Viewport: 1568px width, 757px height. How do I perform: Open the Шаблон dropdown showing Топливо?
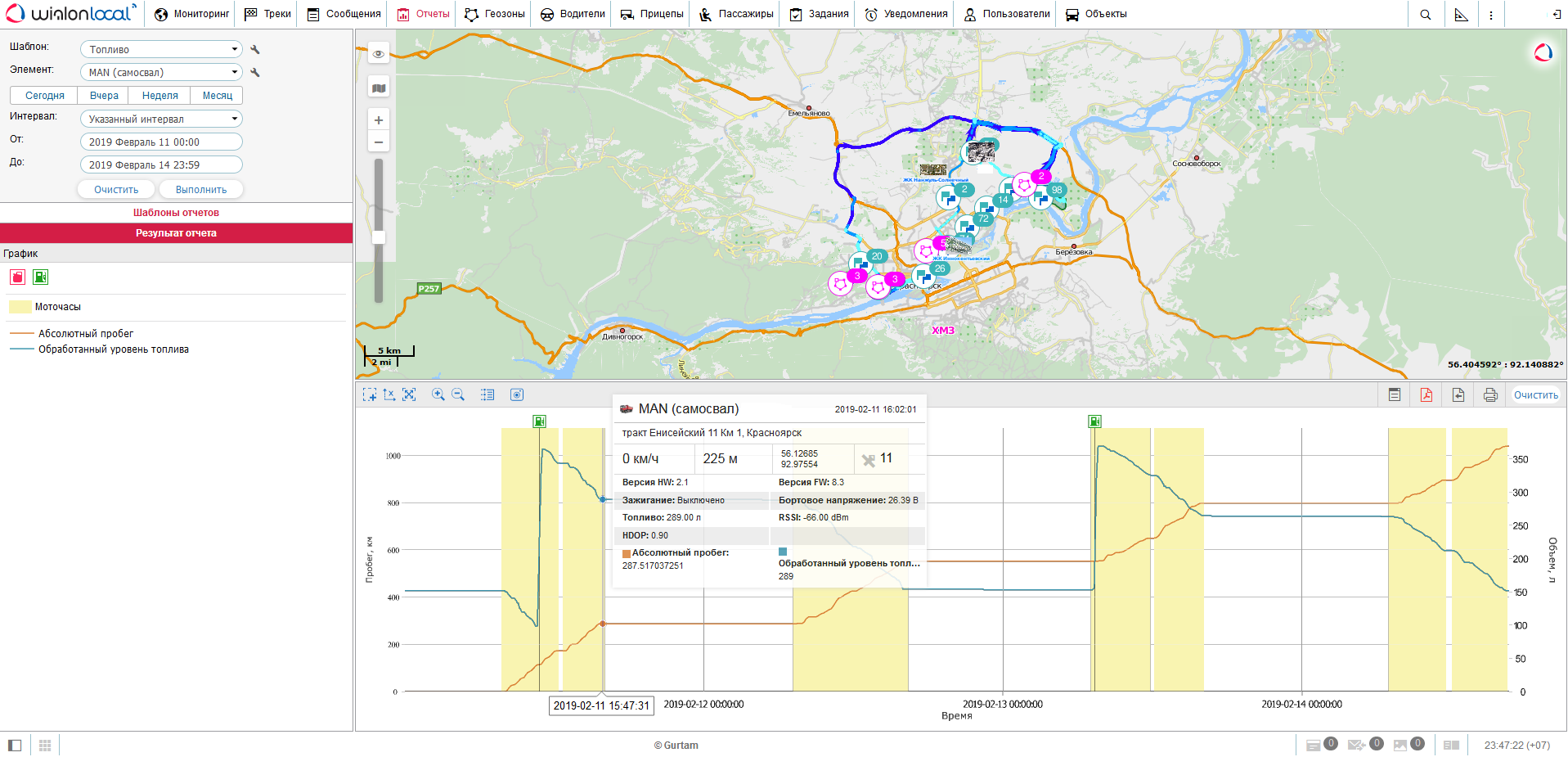point(161,50)
